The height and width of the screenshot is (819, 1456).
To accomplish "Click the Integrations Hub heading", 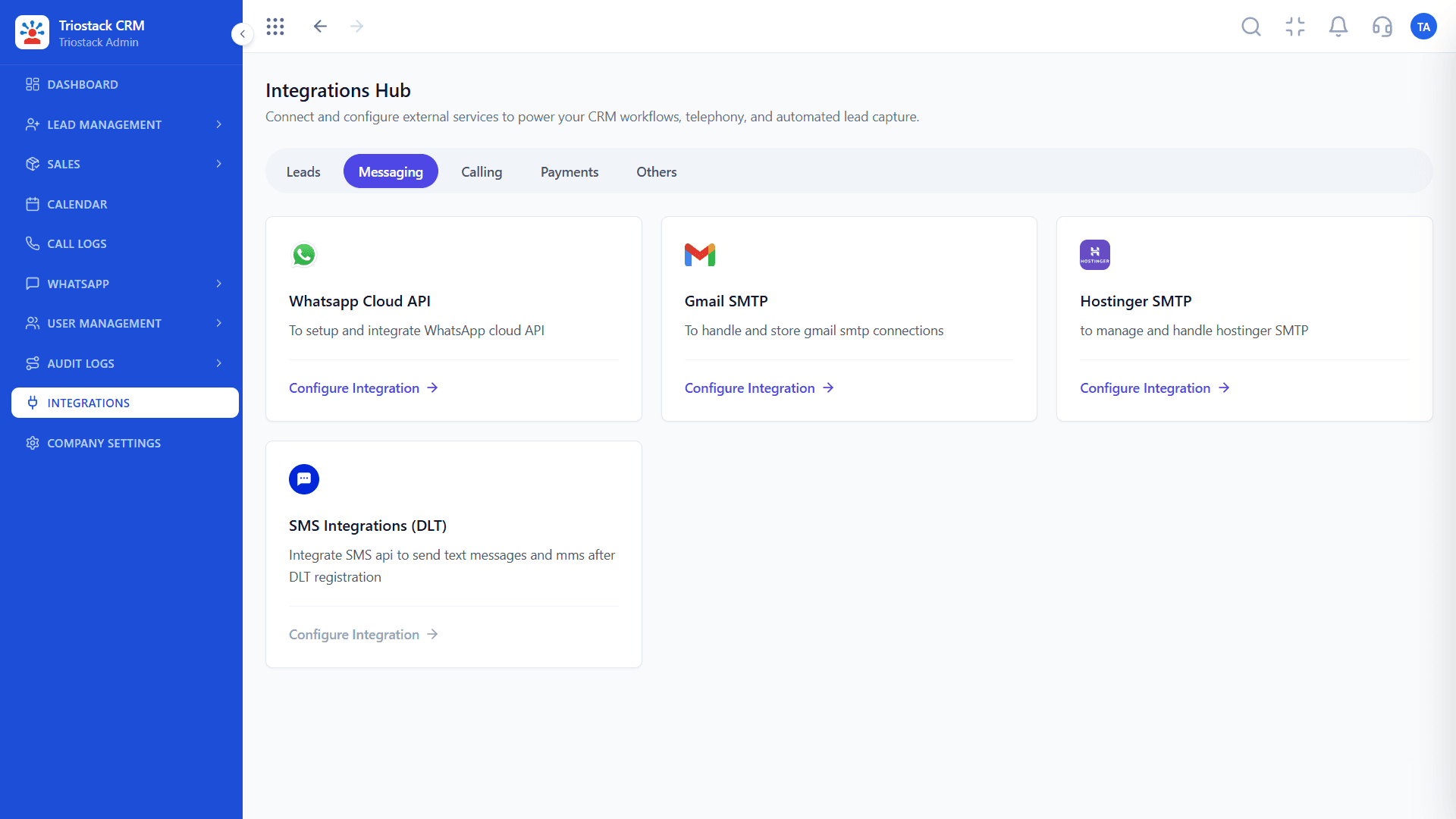I will [x=338, y=90].
